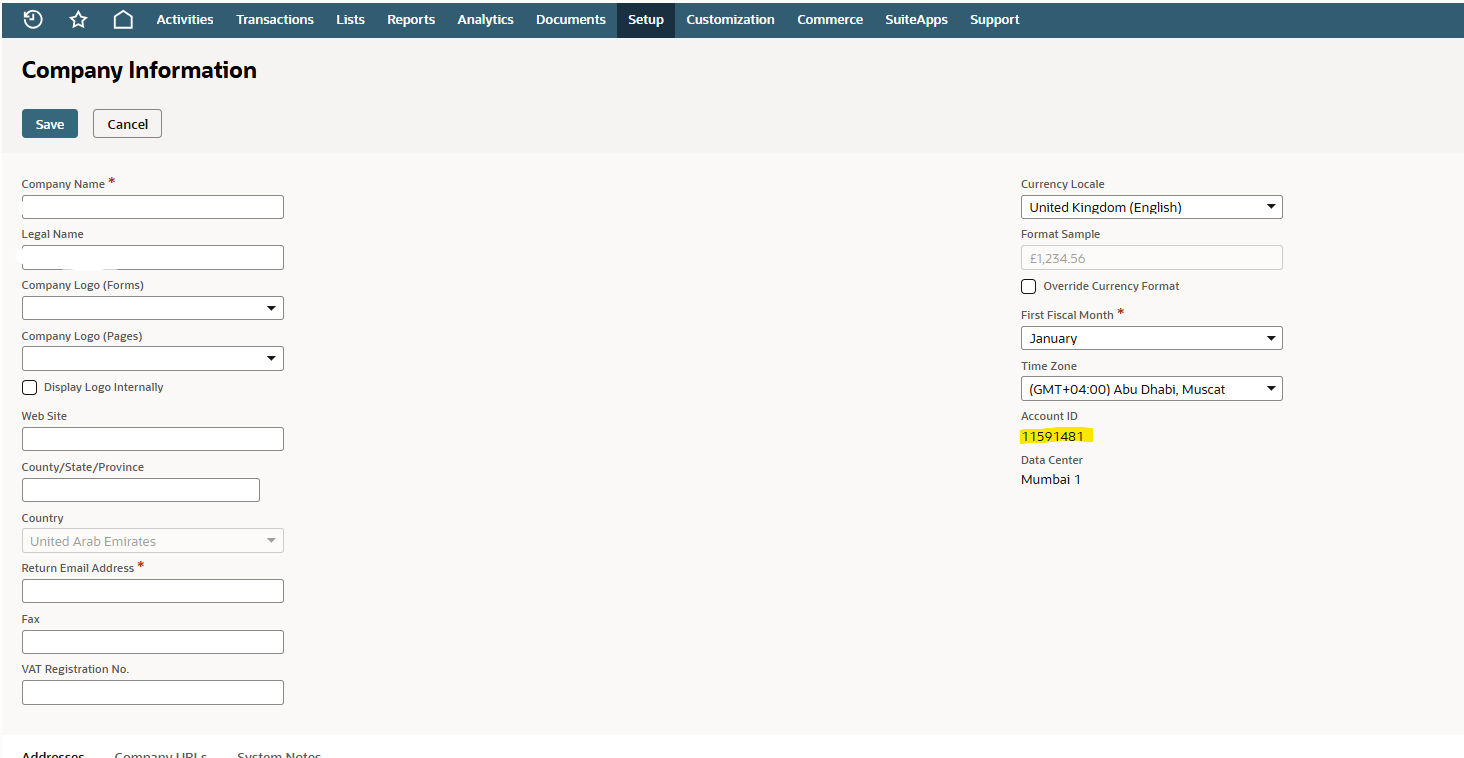Focus the County/State/Province field

pos(141,490)
